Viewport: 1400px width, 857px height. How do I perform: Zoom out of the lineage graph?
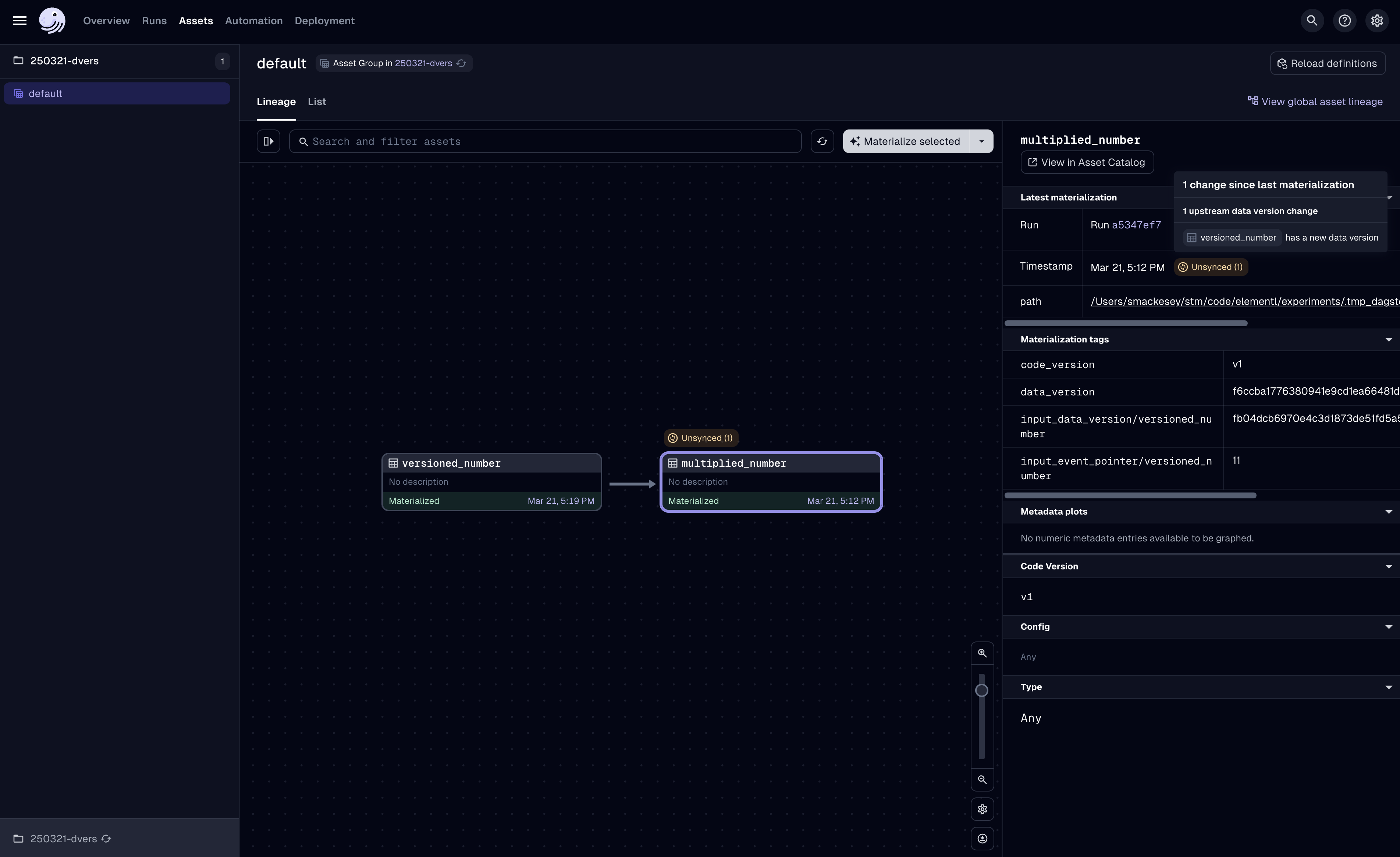point(982,780)
